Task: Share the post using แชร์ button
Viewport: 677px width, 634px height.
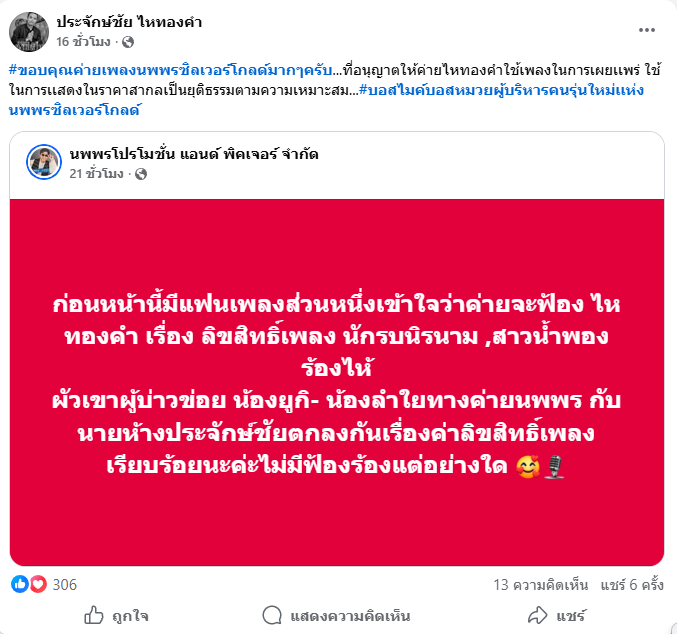Action: point(557,615)
